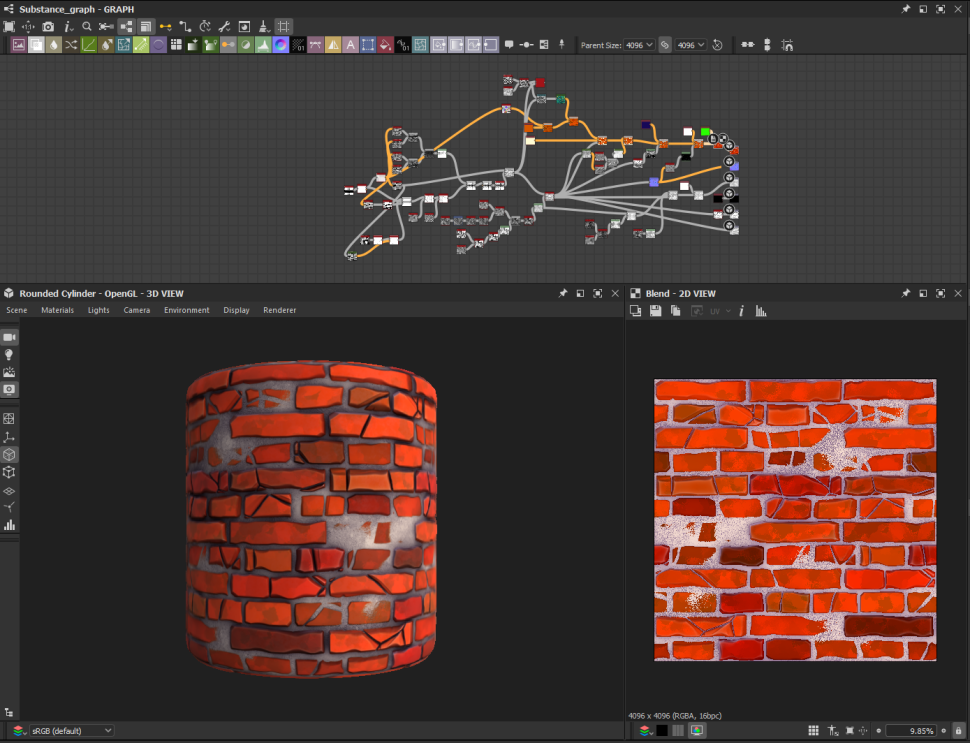This screenshot has height=743, width=970.
Task: Add a Blur node (water drop icon)
Action: pyautogui.click(x=54, y=45)
